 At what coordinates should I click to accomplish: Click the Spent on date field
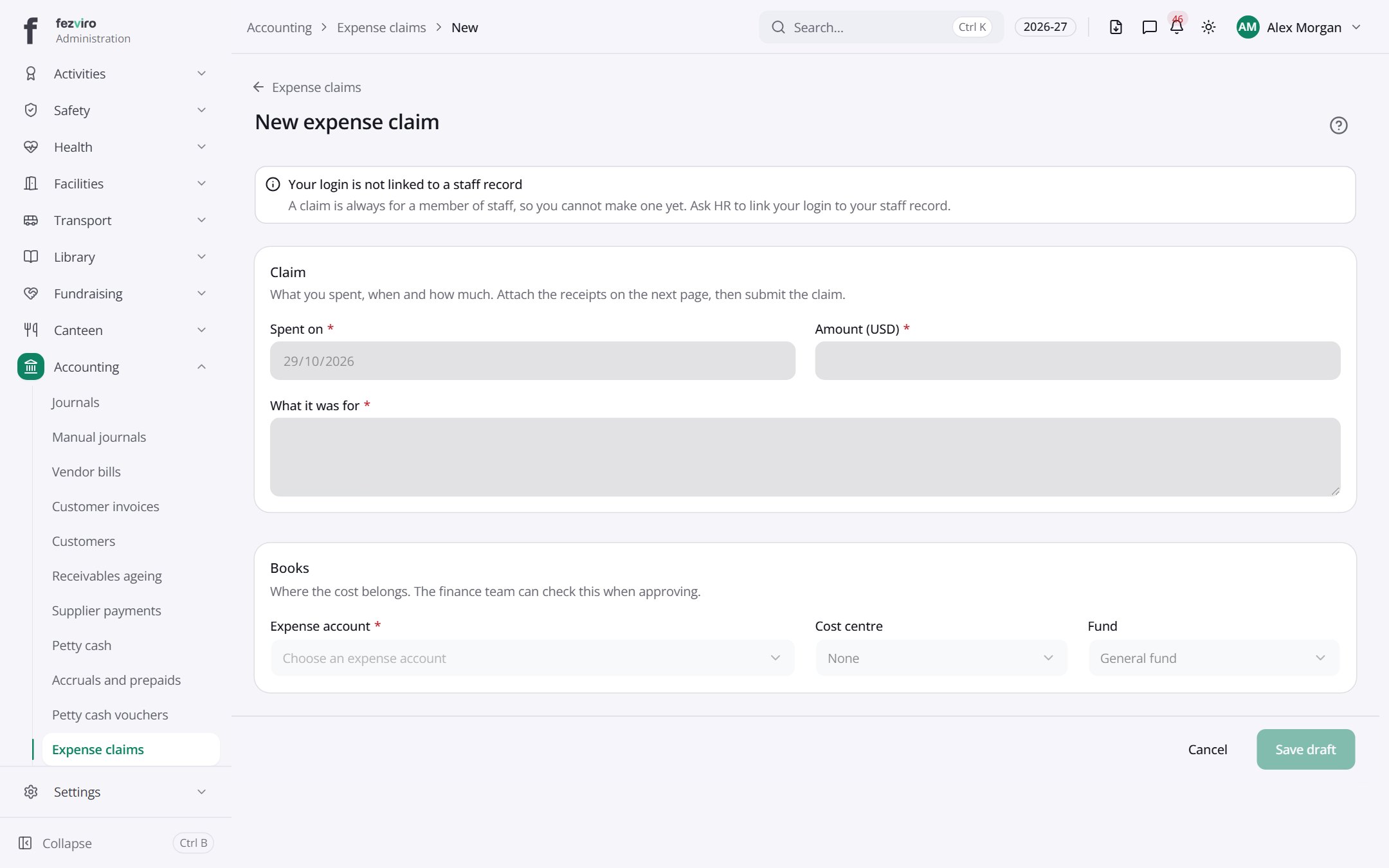click(532, 361)
